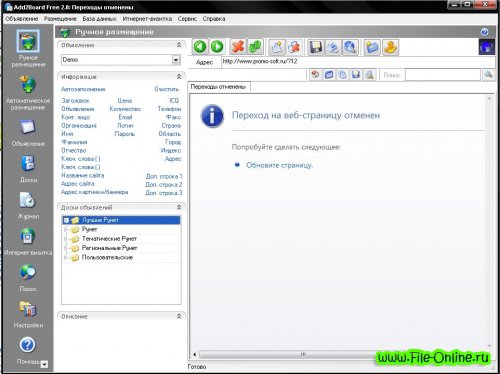Open Автоматическое размещение in the sidebar

tap(28, 93)
